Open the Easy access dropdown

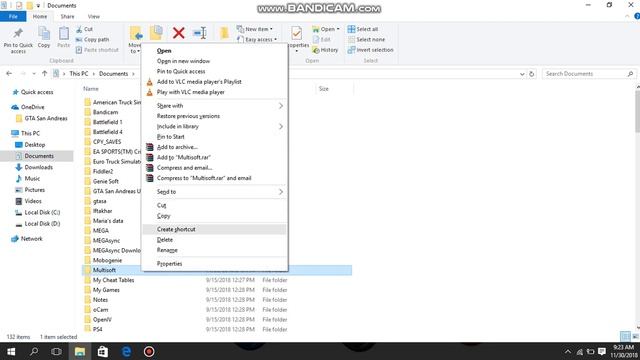[x=257, y=40]
